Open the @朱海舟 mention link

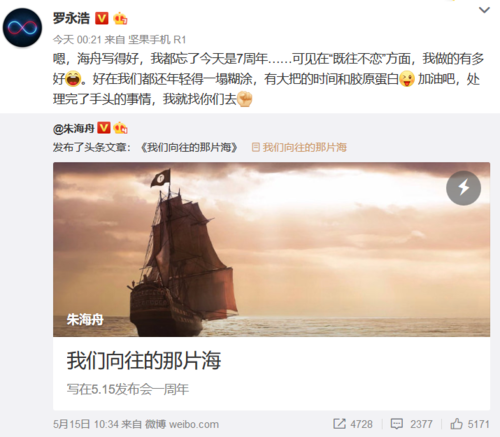[x=74, y=128]
